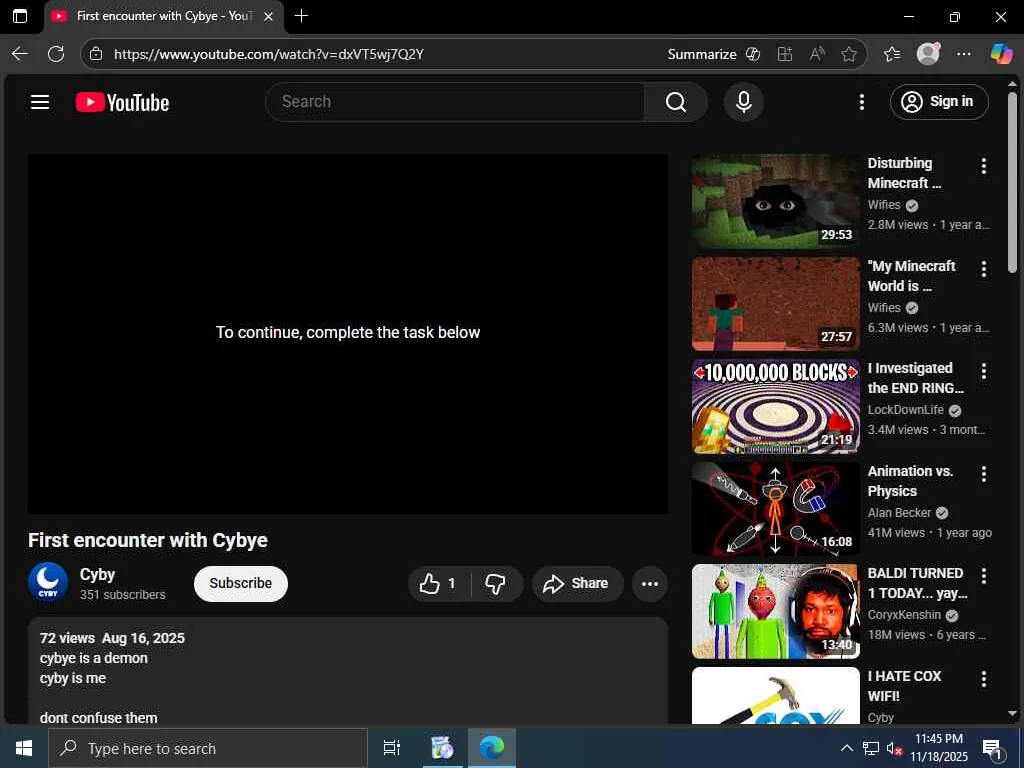This screenshot has height=768, width=1024.
Task: Go back with the browser back arrow
Action: pyautogui.click(x=20, y=54)
